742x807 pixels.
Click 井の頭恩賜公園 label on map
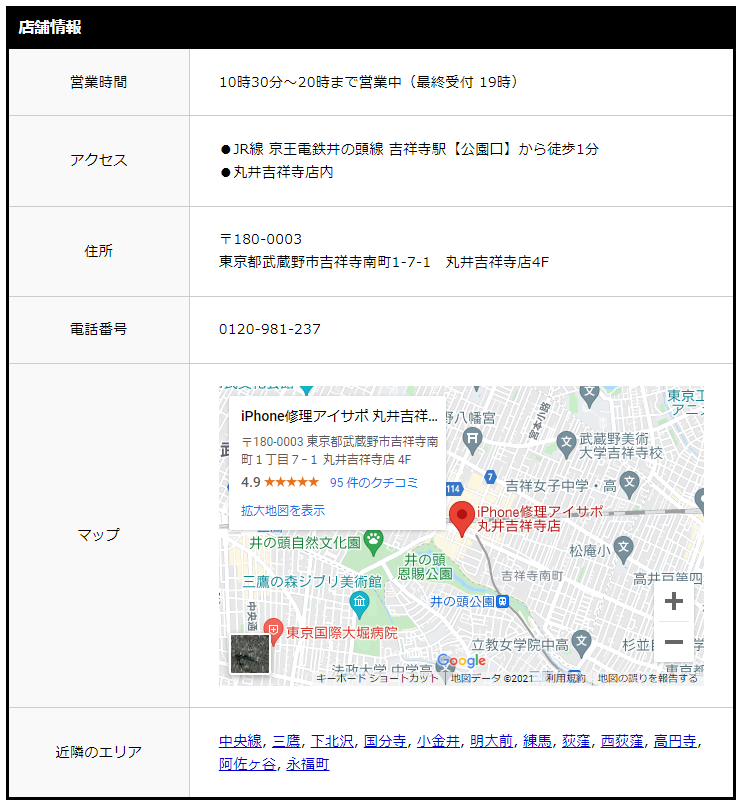click(425, 566)
